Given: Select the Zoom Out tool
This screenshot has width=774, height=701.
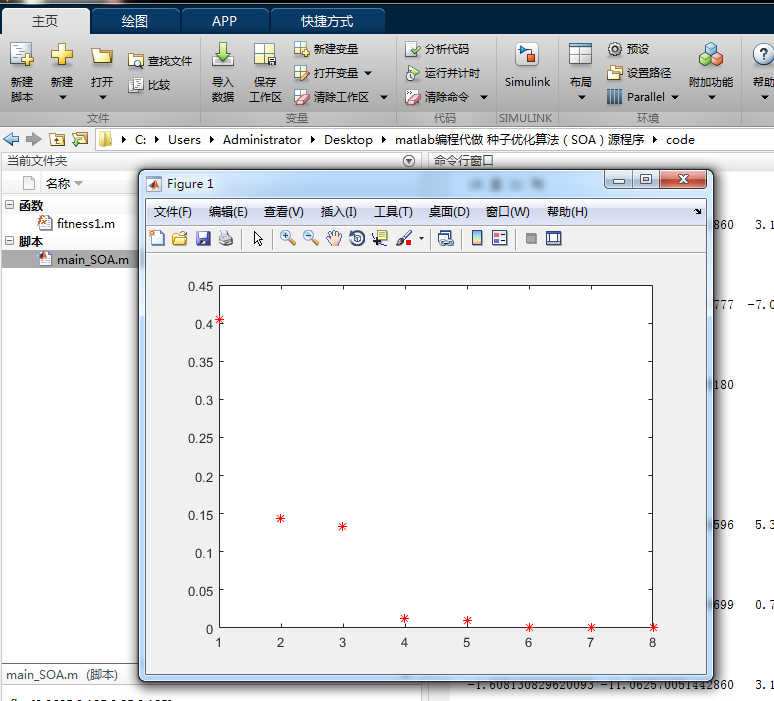Looking at the screenshot, I should 311,238.
